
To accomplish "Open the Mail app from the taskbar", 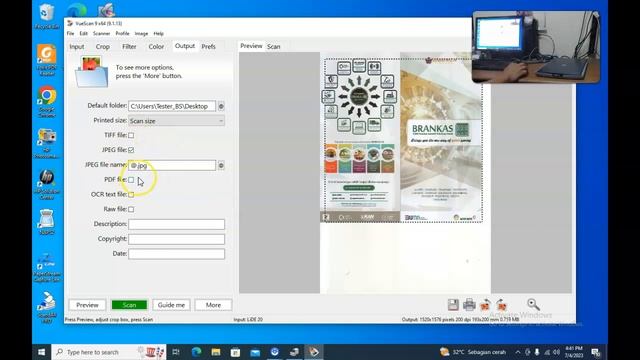I will coord(255,352).
